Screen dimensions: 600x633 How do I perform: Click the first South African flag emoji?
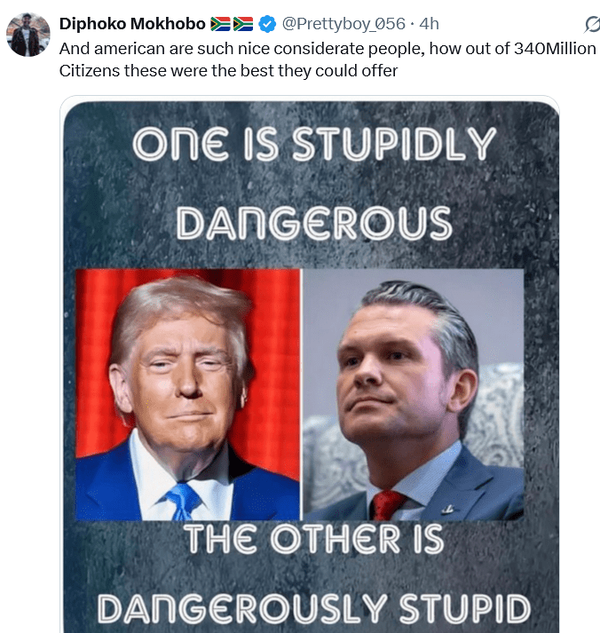click(221, 24)
